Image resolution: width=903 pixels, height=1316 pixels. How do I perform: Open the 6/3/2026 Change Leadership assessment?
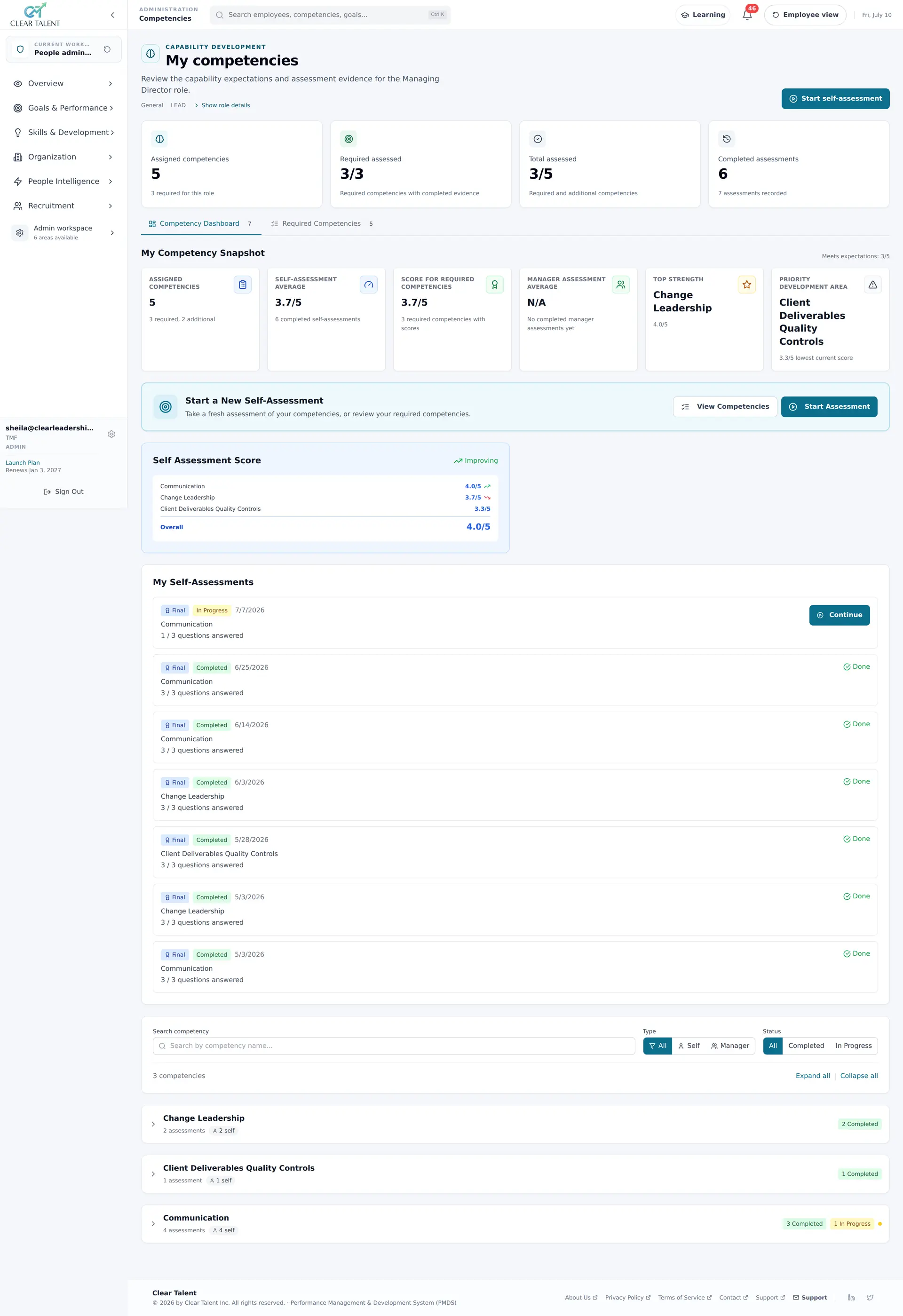(x=515, y=795)
